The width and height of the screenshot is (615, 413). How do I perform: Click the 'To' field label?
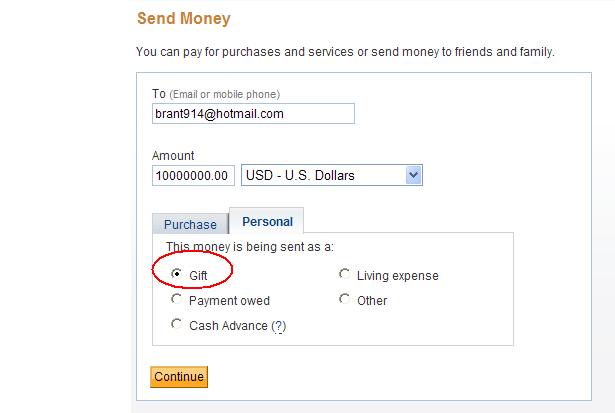(x=158, y=94)
